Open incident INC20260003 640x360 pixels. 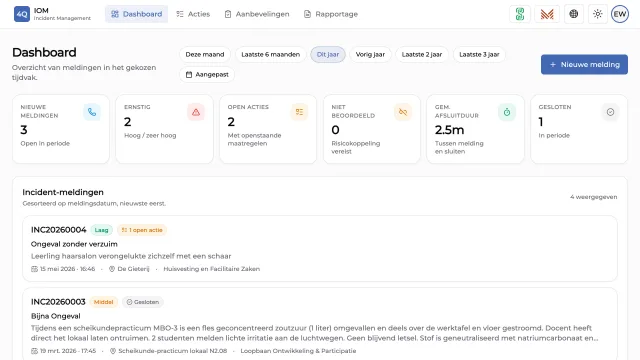click(x=320, y=324)
